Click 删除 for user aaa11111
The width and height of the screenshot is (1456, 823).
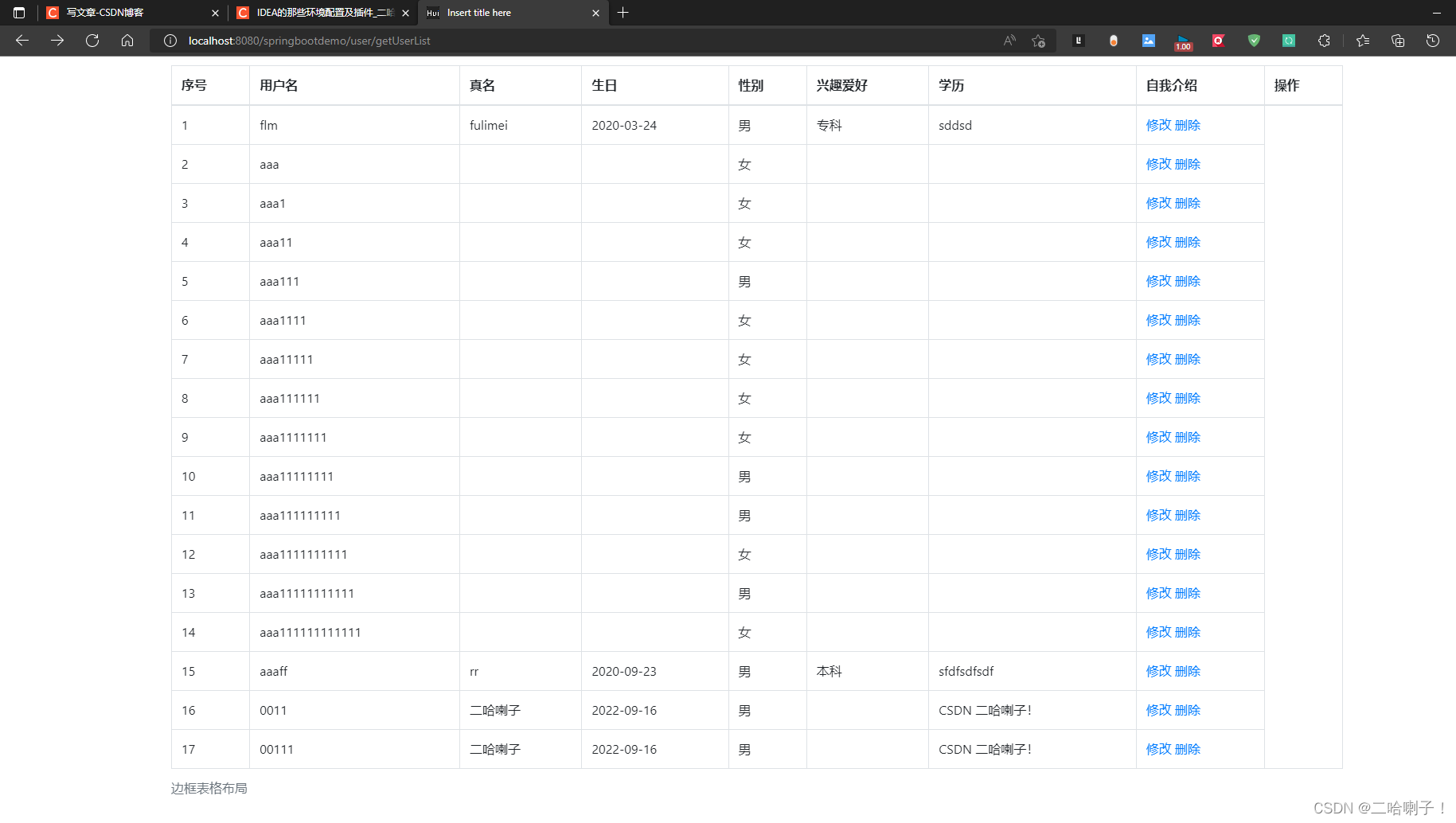click(x=1188, y=359)
